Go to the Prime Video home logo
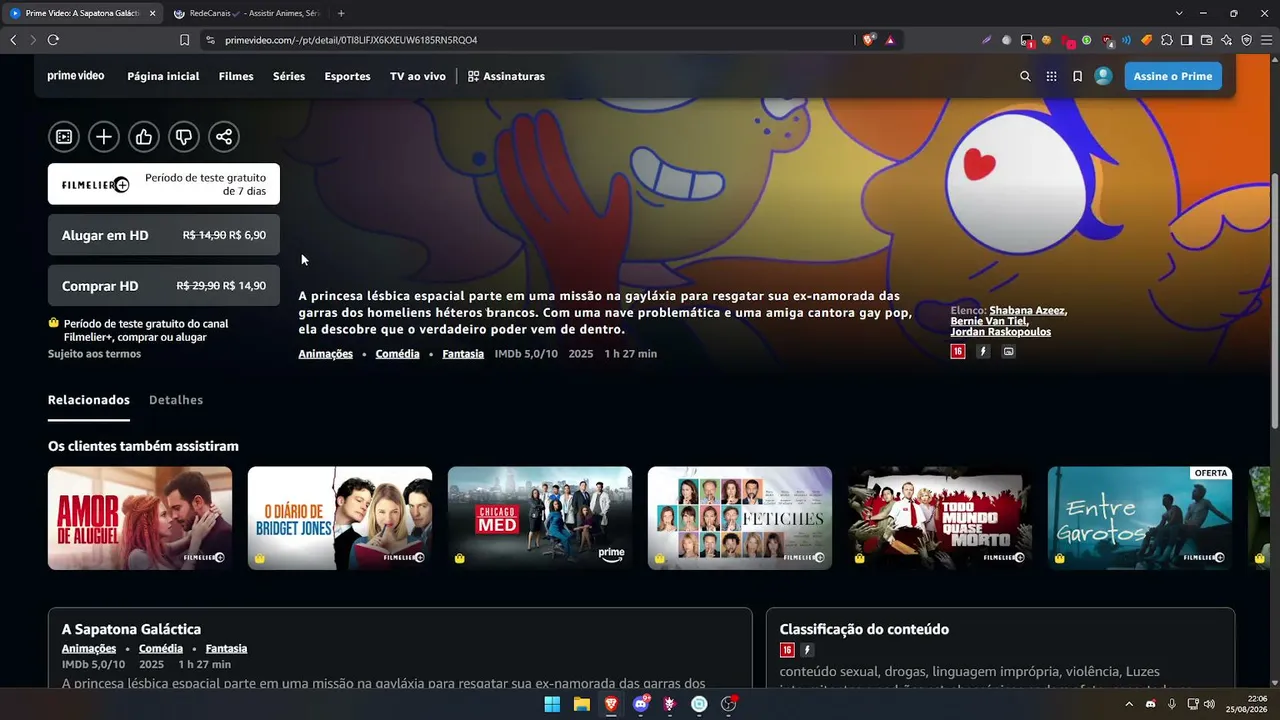This screenshot has height=720, width=1280. tap(76, 76)
